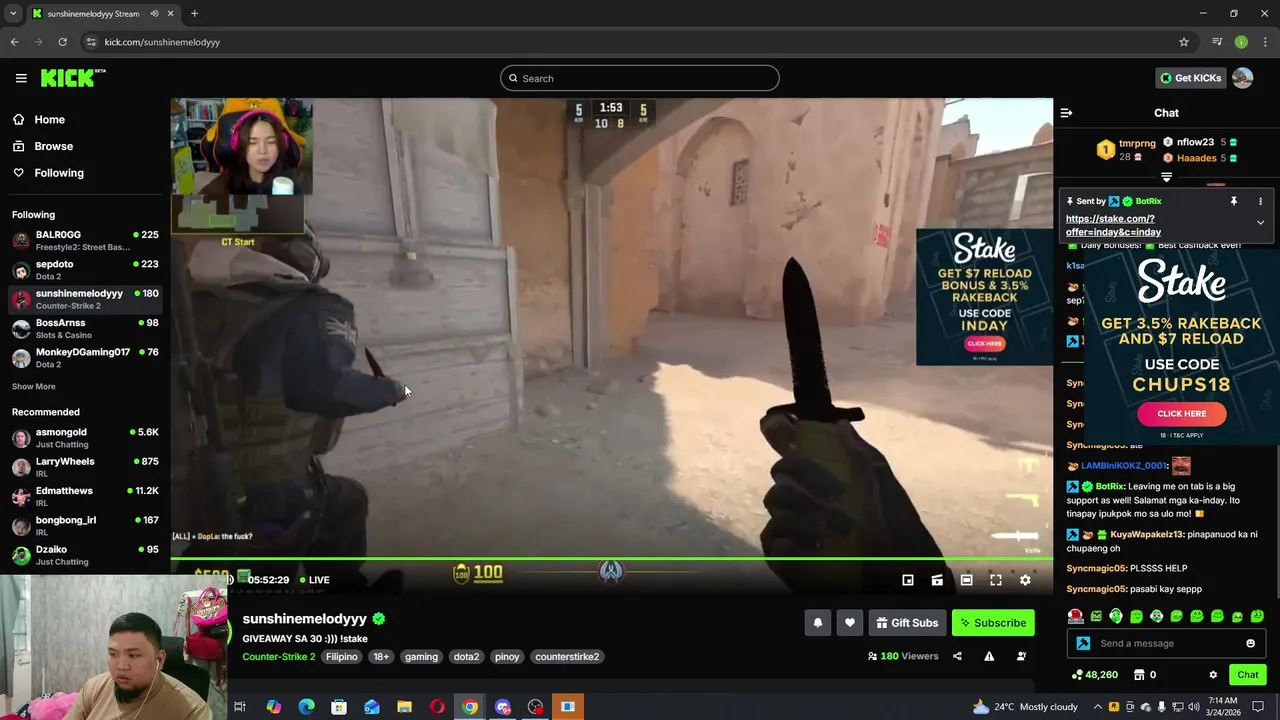The width and height of the screenshot is (1280, 720).
Task: Open channel points 48,260 balance
Action: 1094,675
